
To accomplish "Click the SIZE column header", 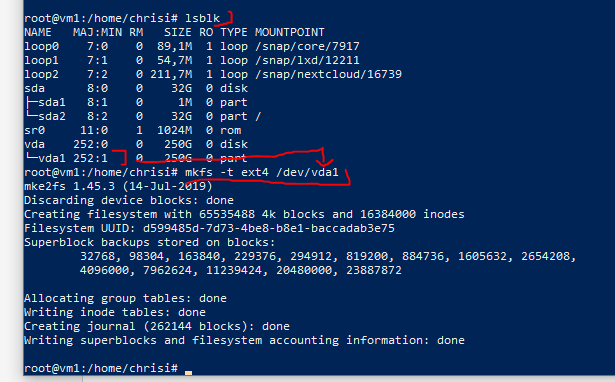I will coord(178,32).
